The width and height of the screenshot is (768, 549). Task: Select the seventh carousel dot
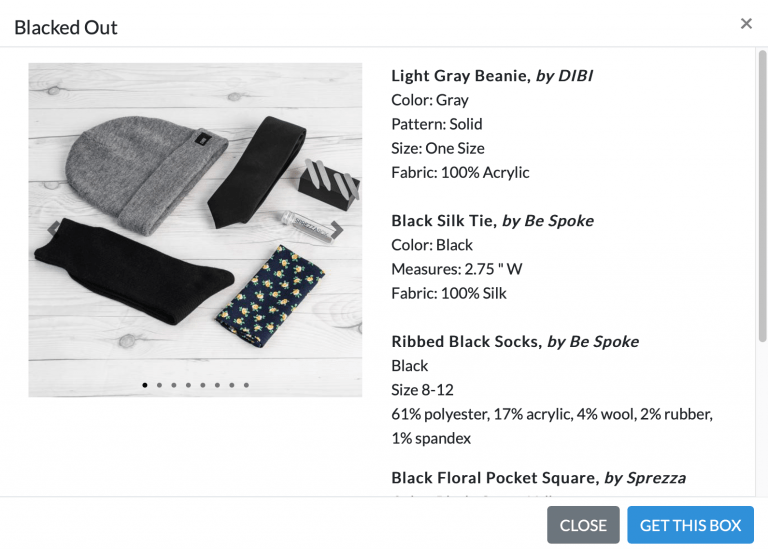point(232,385)
